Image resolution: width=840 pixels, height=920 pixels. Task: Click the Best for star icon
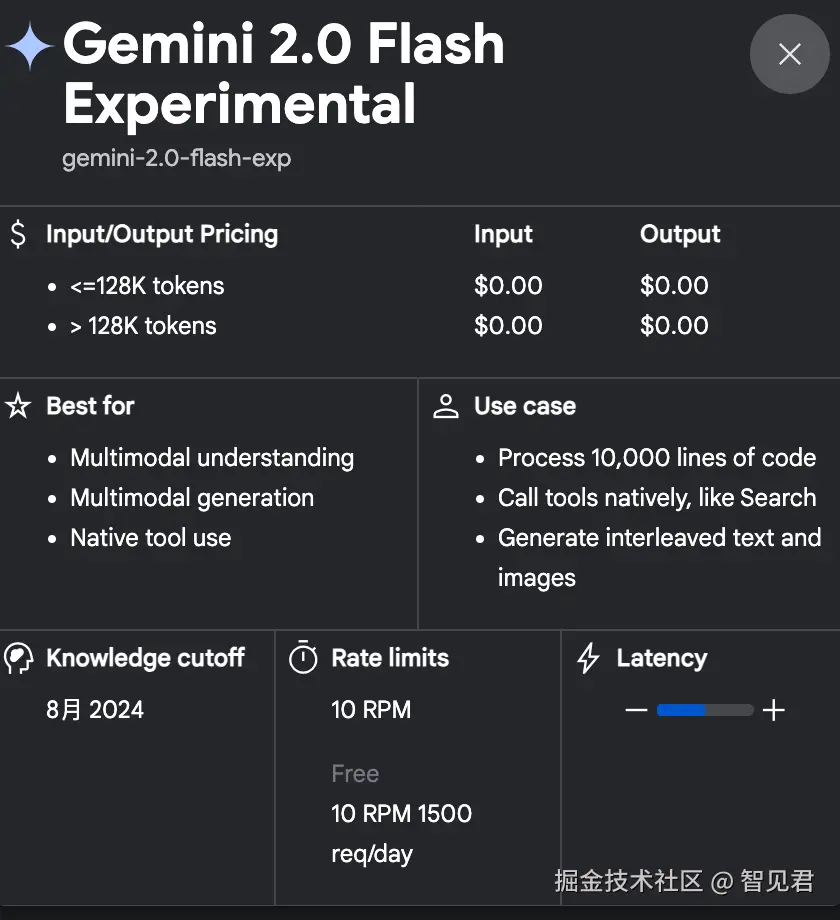[x=18, y=406]
